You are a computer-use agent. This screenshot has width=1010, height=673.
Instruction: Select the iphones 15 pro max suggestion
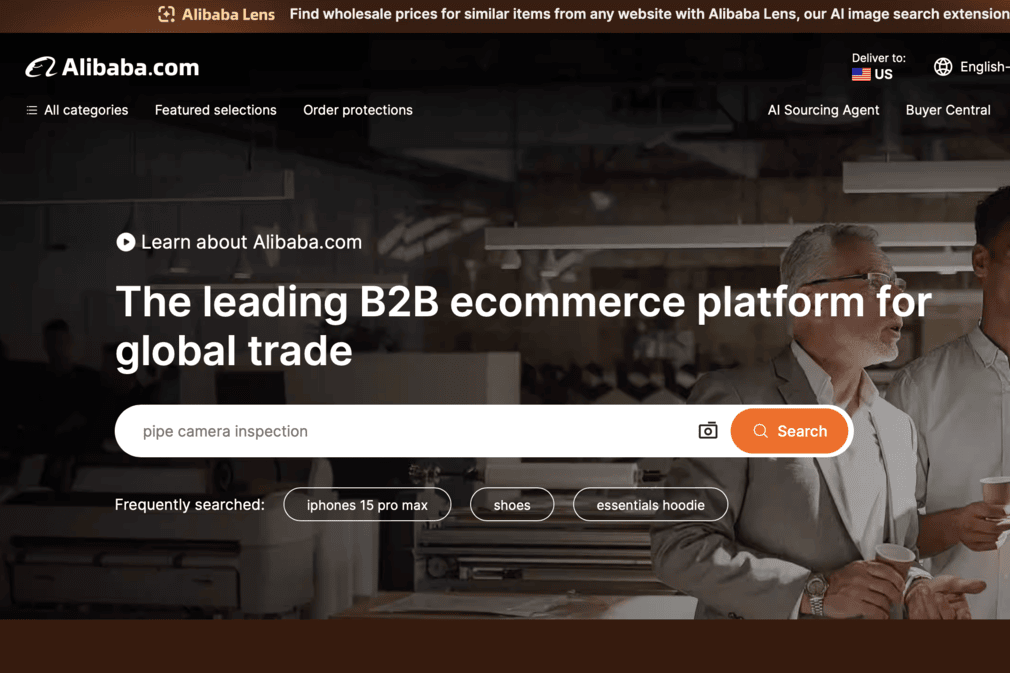tap(367, 505)
